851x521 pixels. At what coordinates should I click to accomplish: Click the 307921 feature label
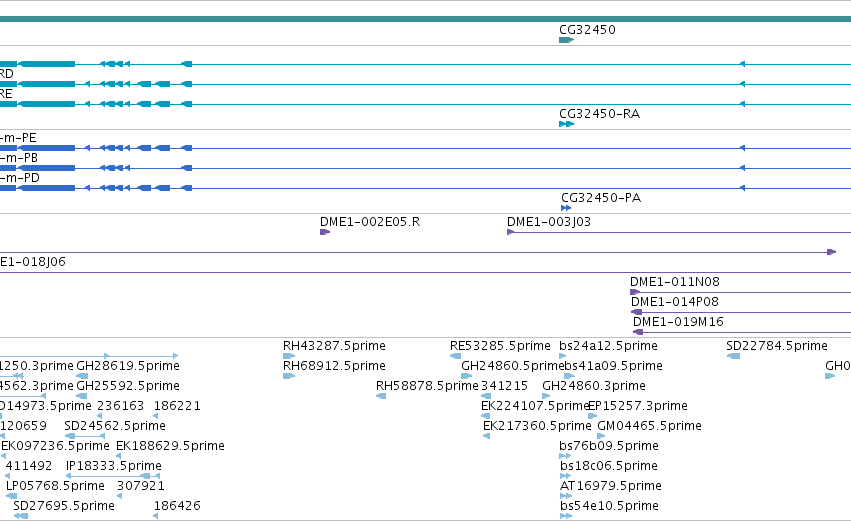[141, 487]
